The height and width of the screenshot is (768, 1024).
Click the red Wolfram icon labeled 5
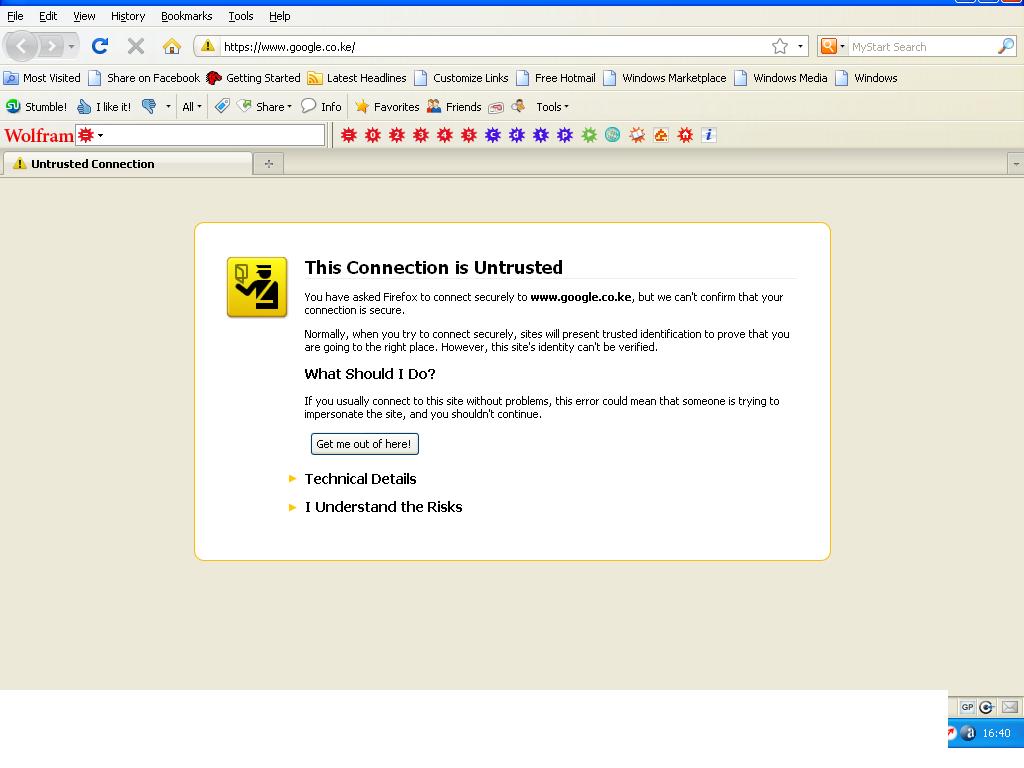pyautogui.click(x=469, y=135)
